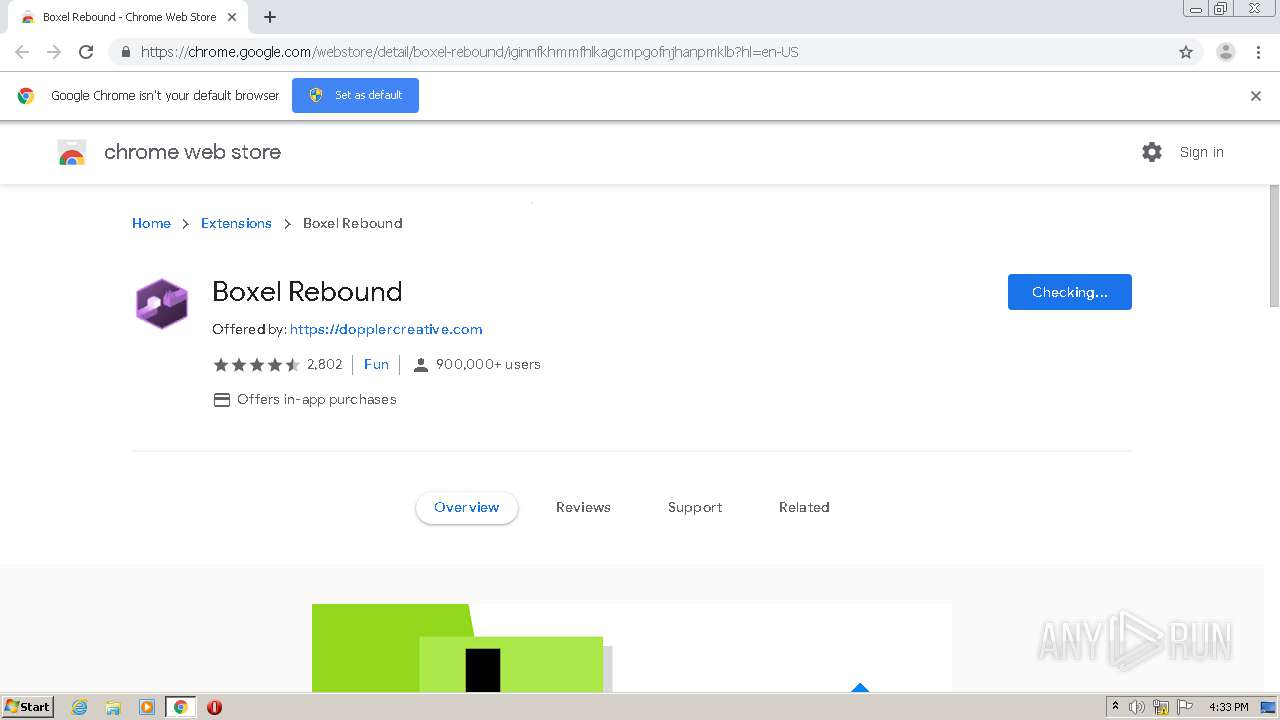Click the volume speaker tray icon
The image size is (1280, 720).
(1137, 707)
